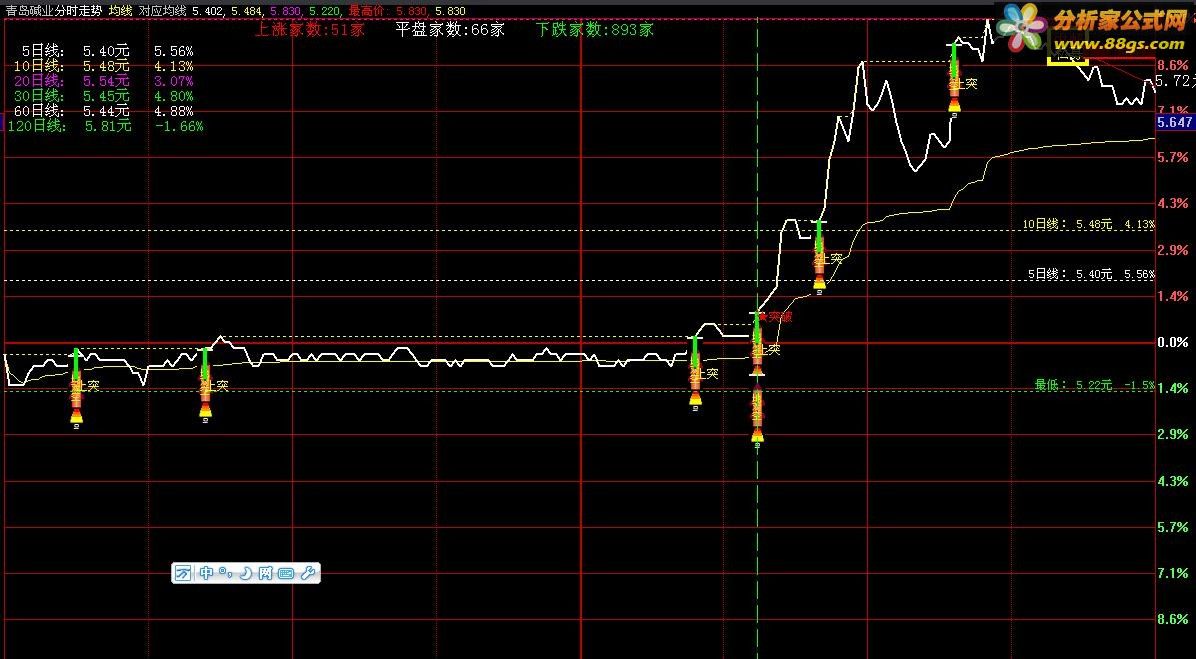This screenshot has width=1196, height=659.
Task: Click the 网 icon in the input bar
Action: click(265, 574)
